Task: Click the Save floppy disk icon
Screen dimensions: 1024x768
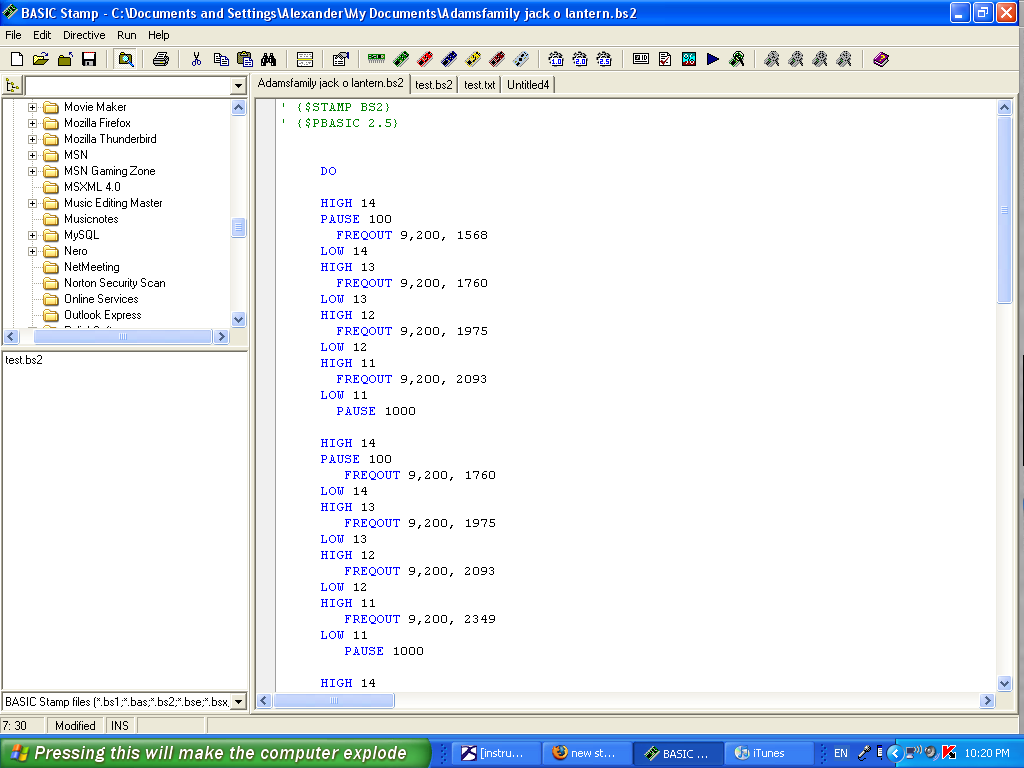Action: (89, 59)
